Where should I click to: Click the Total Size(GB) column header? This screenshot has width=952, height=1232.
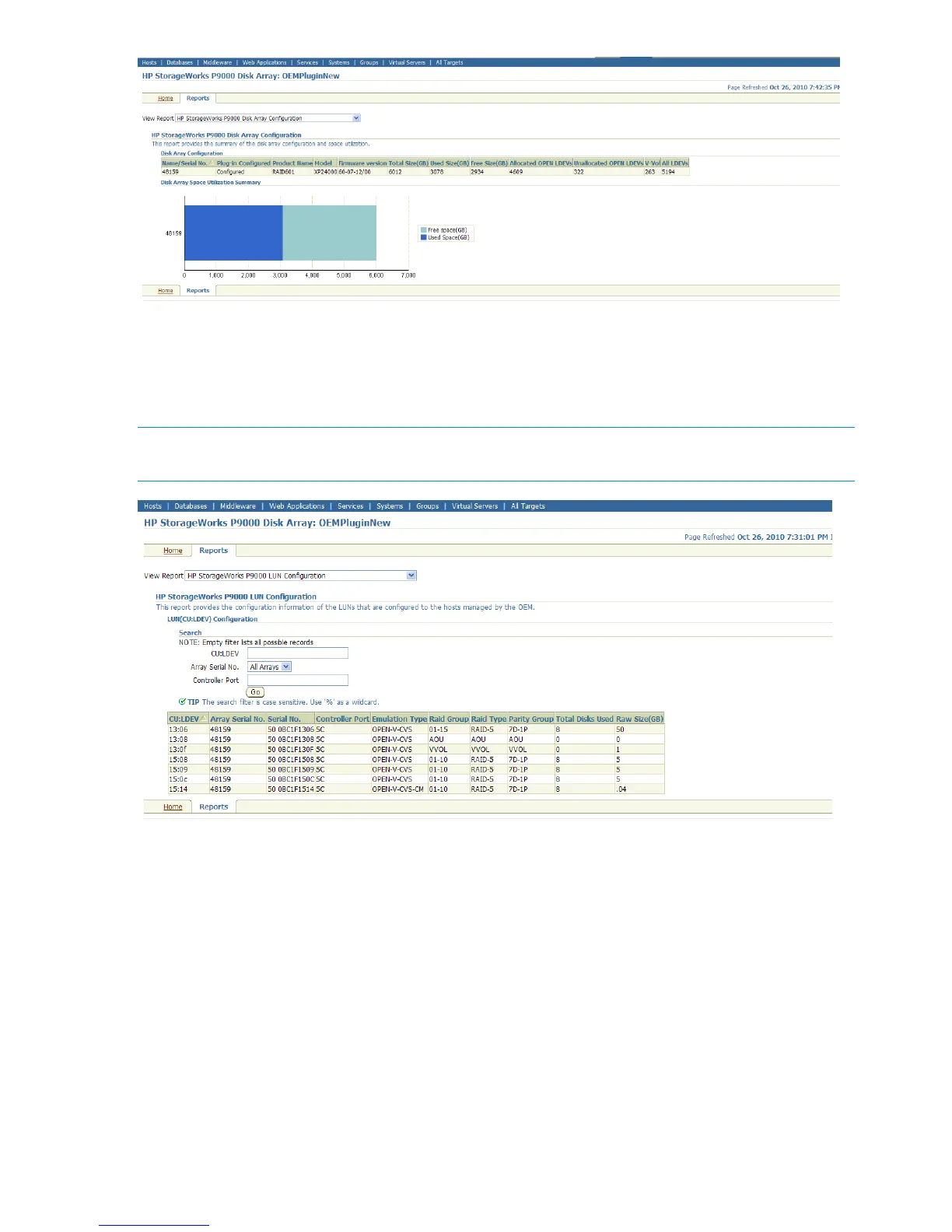(x=408, y=163)
